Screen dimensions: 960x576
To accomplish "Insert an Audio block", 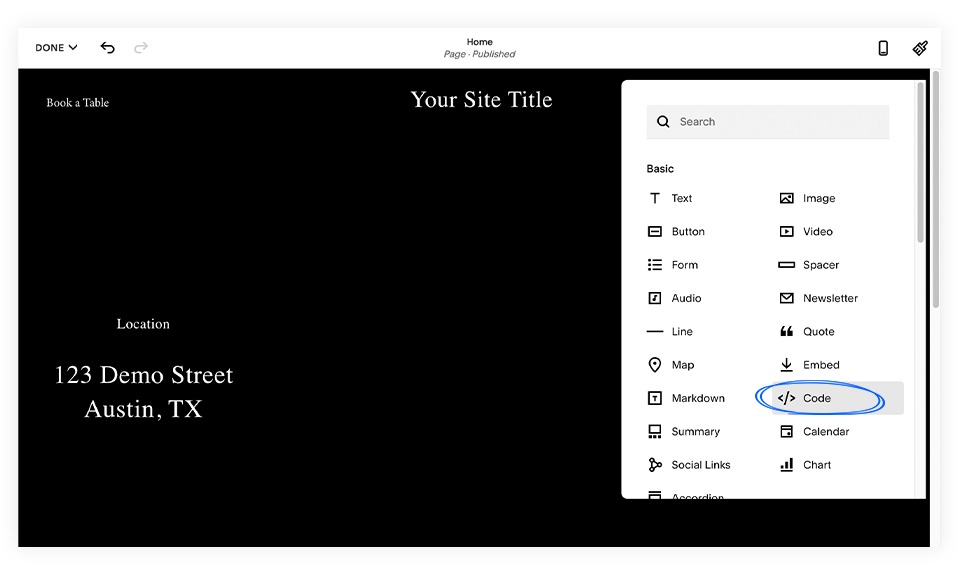I will pos(684,298).
